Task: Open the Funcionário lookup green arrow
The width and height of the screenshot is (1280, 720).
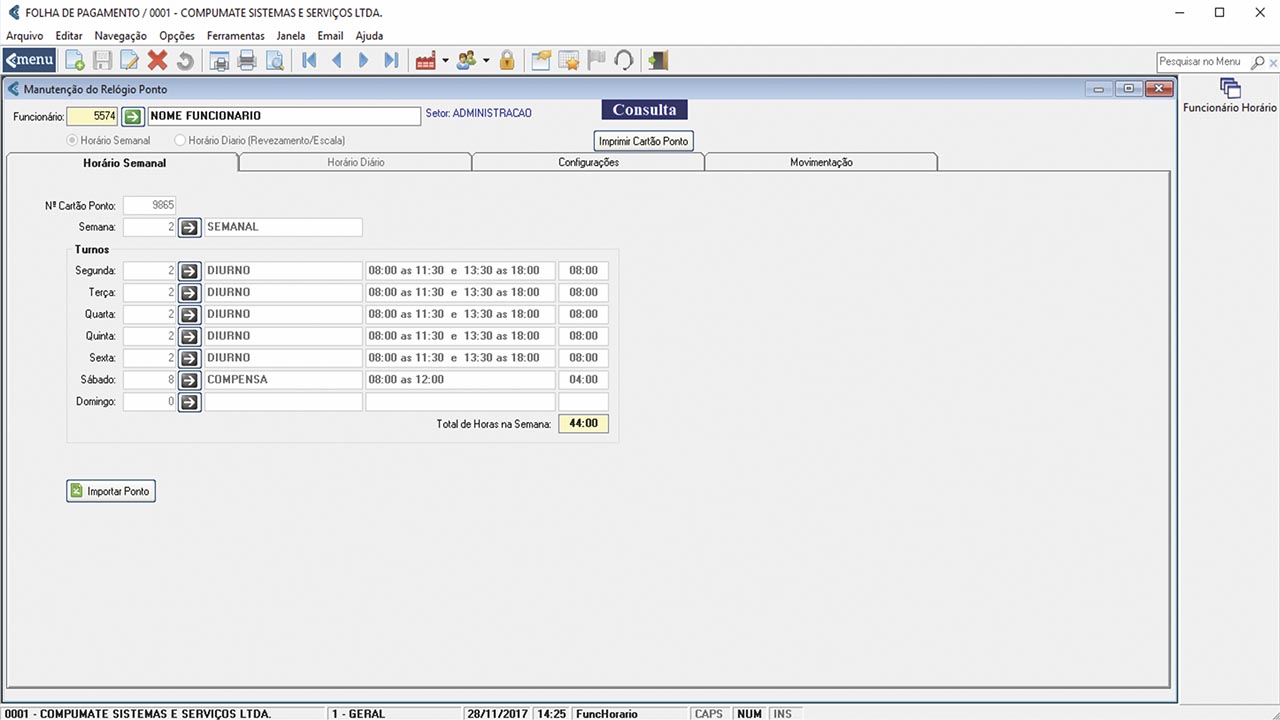Action: (x=133, y=116)
